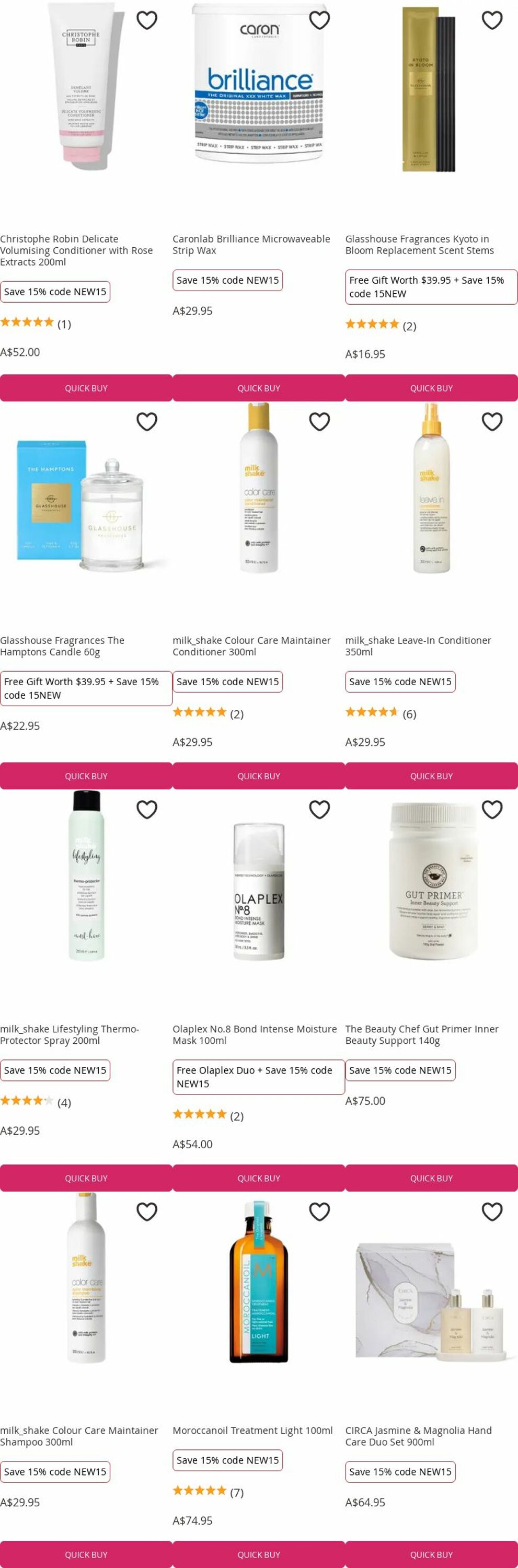518x1568 pixels.
Task: Favorite Glasshouse Kyoto in Bloom scent stems
Action: [x=492, y=20]
